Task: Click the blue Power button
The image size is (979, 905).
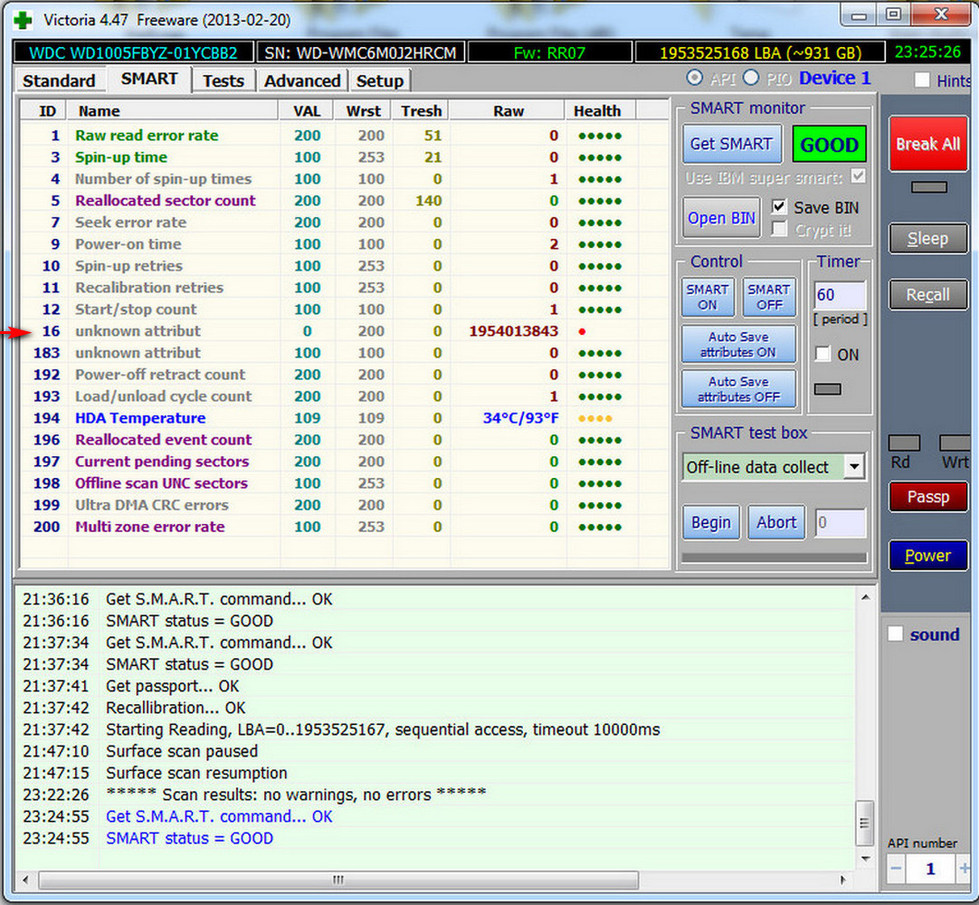Action: 927,556
